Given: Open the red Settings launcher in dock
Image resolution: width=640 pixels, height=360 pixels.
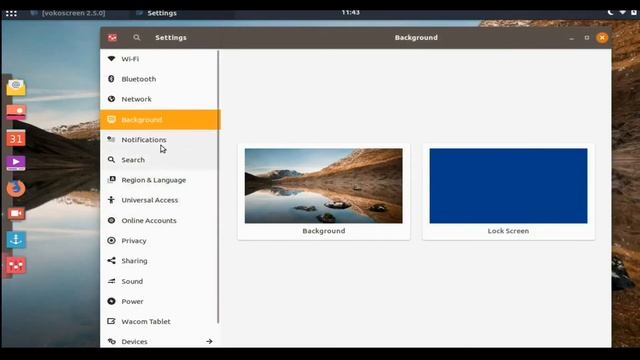Looking at the screenshot, I should pos(16,265).
